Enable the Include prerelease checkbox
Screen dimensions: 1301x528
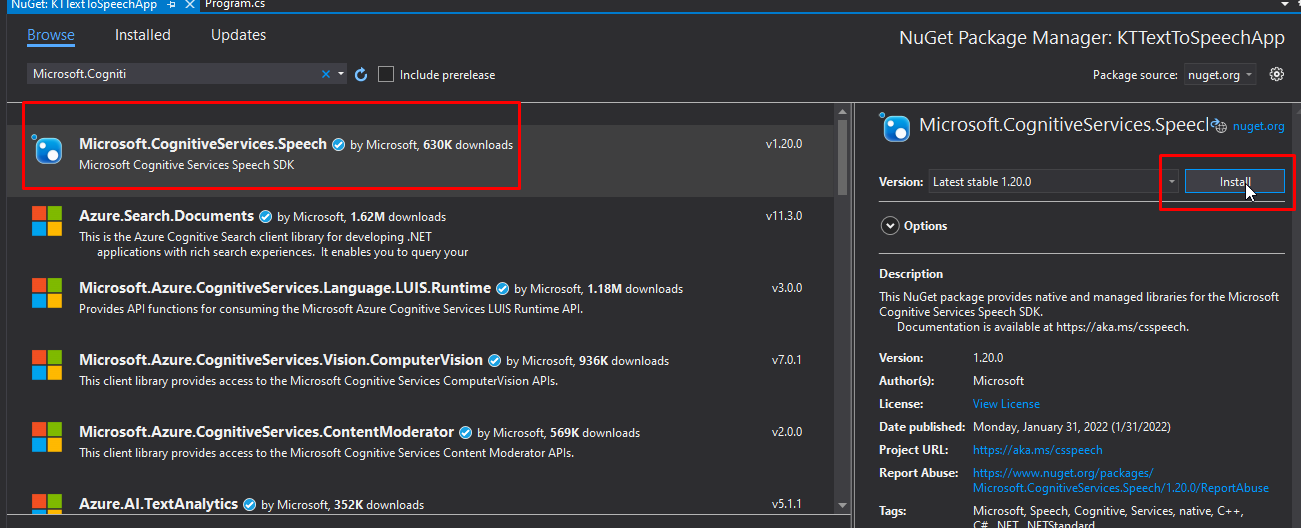click(x=386, y=74)
